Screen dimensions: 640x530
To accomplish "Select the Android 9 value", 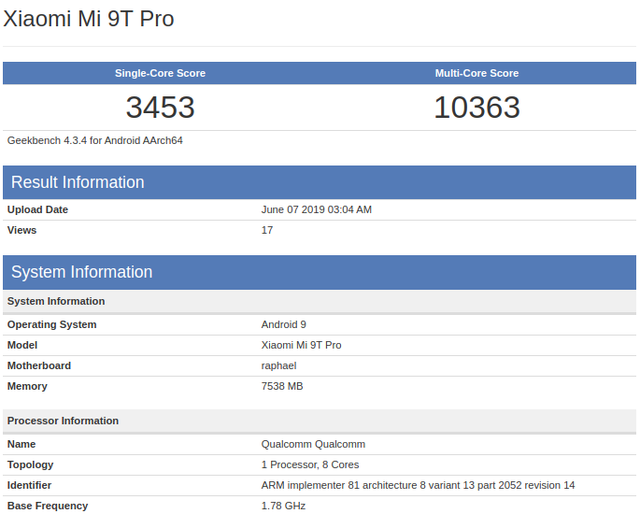I will 284,325.
